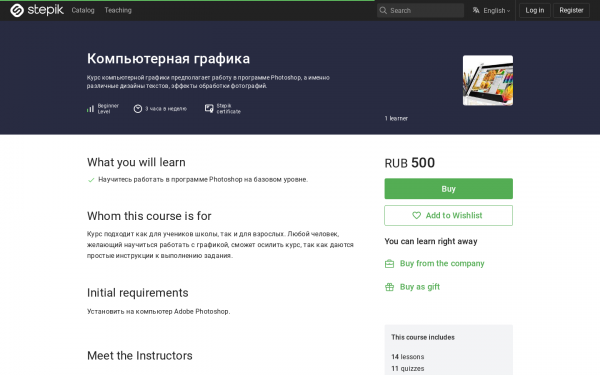Click the green Buy button
The image size is (600, 375).
pos(448,189)
